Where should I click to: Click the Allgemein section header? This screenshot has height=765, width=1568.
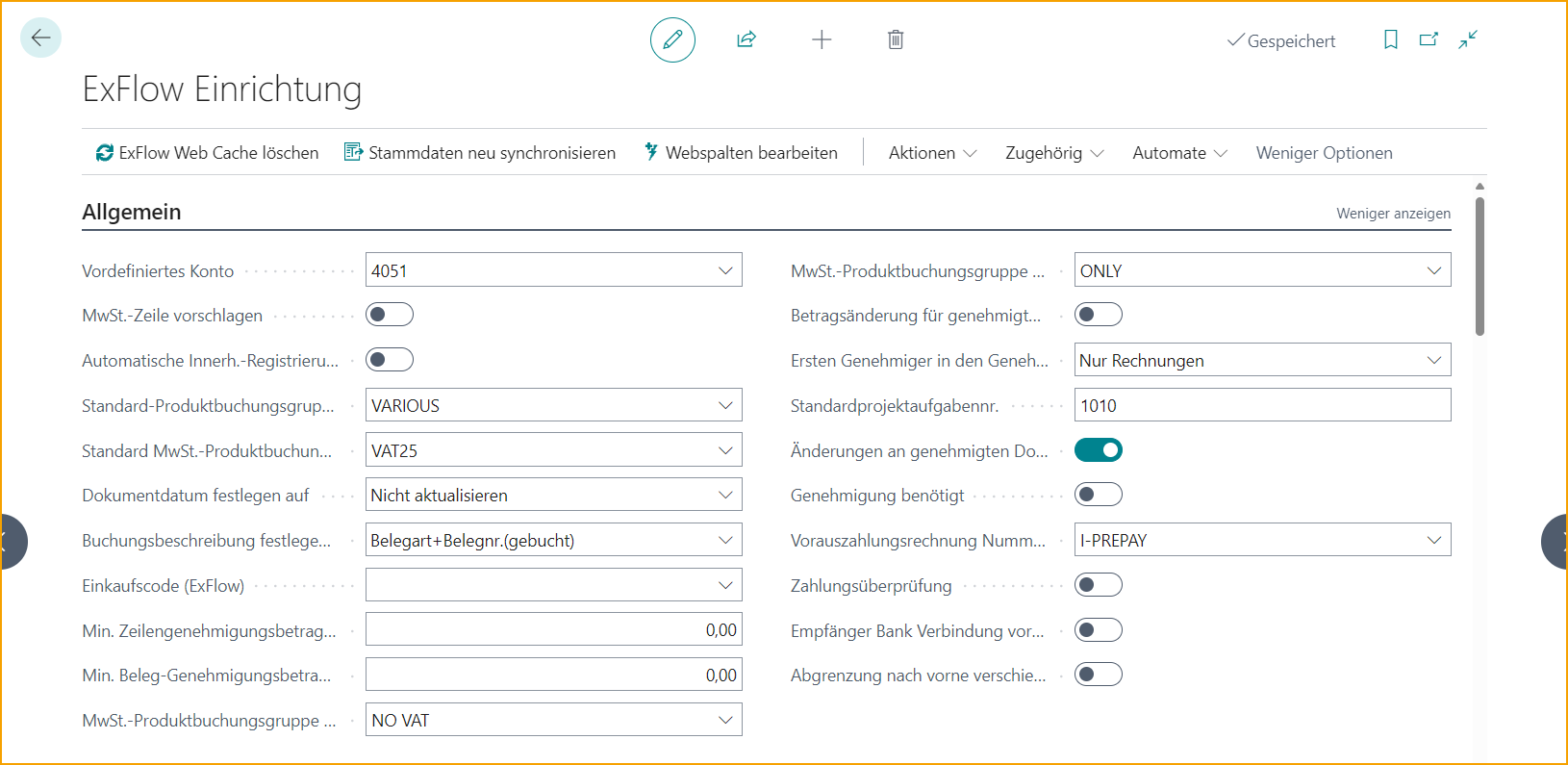(x=132, y=212)
